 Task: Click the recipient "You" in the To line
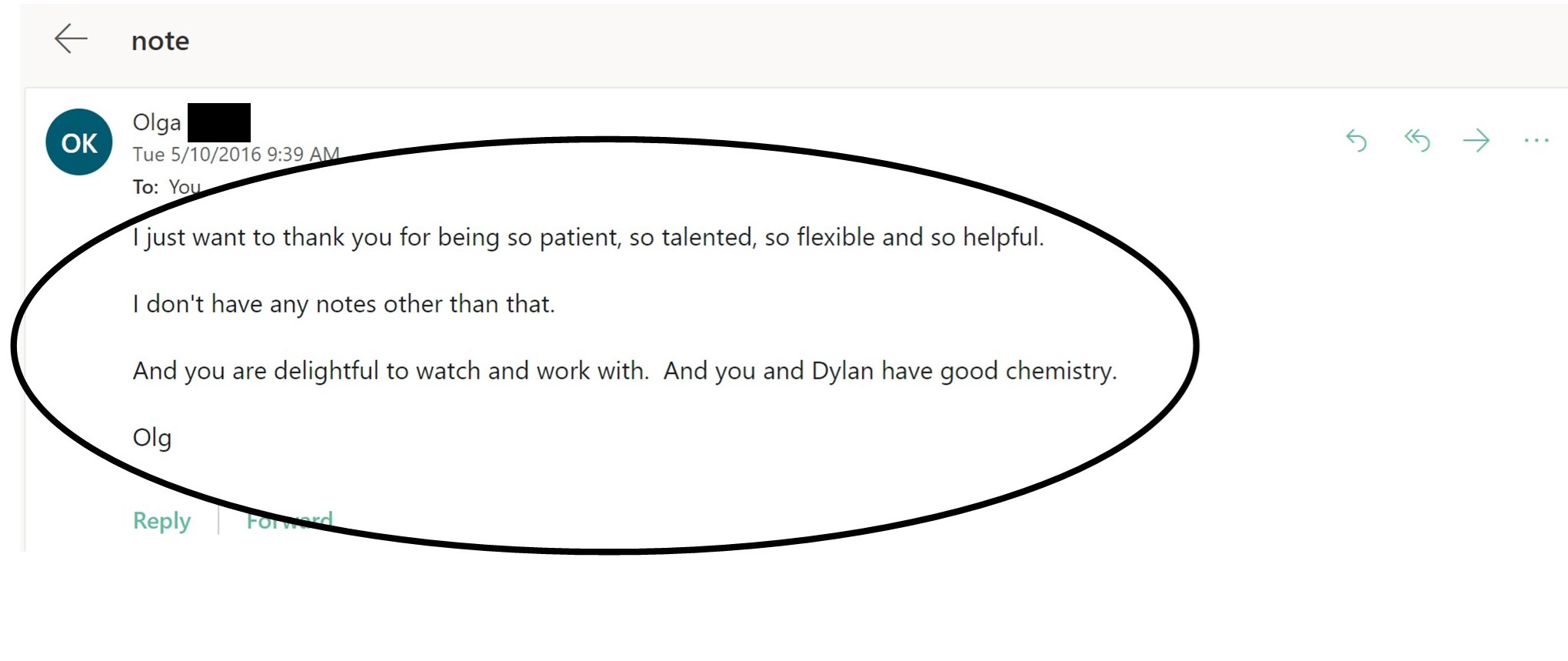[185, 187]
